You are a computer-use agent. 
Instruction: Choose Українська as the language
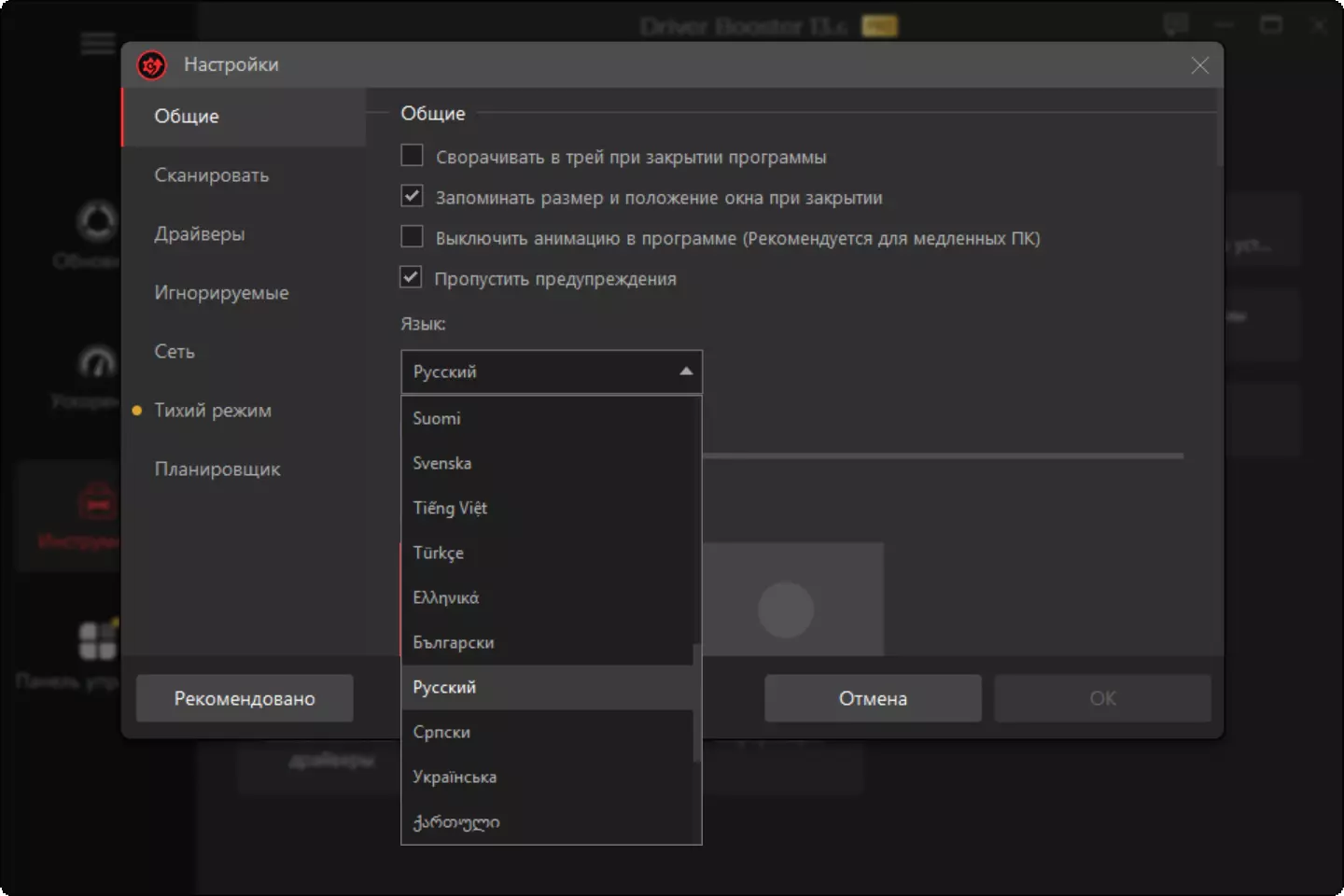pyautogui.click(x=547, y=777)
